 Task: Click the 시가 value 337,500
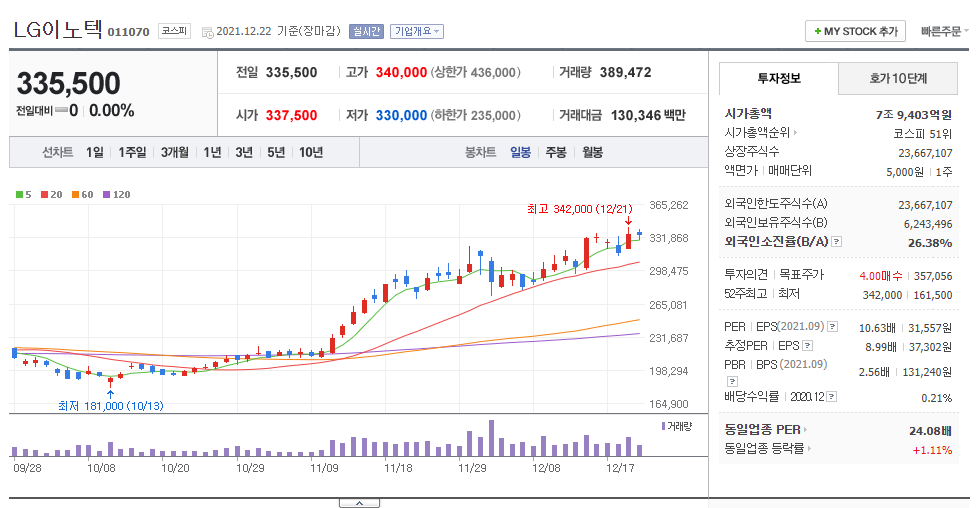pos(292,115)
